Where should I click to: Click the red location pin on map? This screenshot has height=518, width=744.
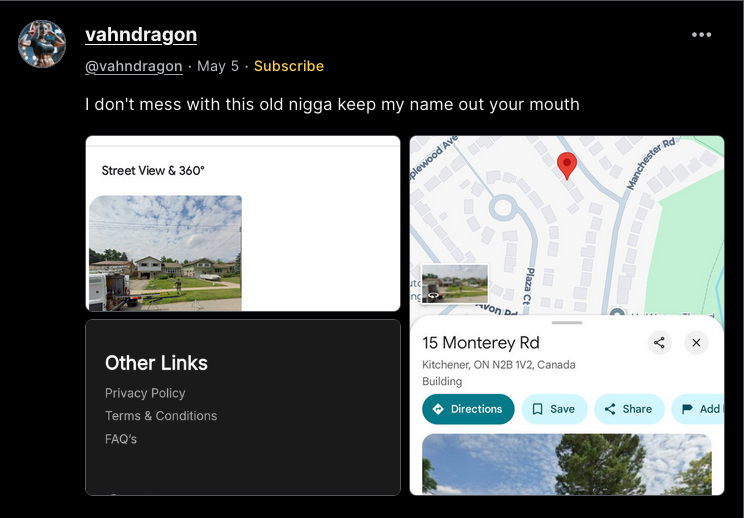tap(567, 166)
